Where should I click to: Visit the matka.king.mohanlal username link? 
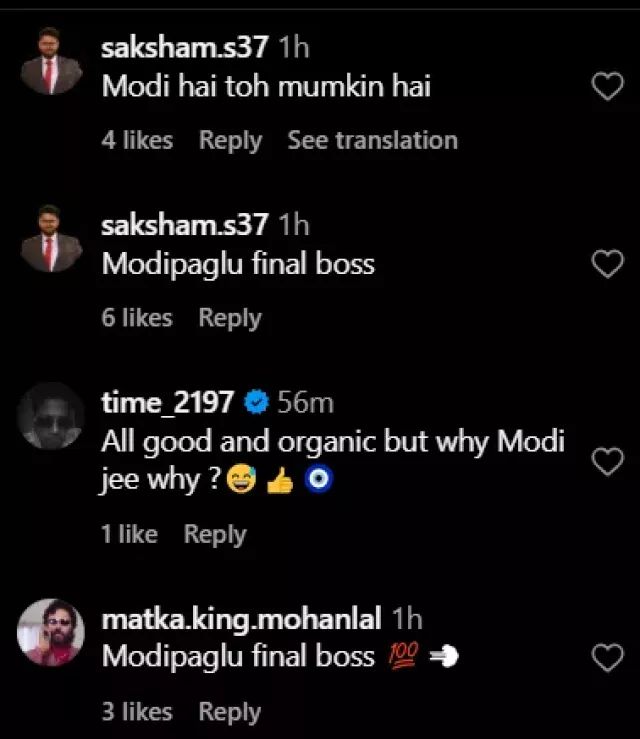tap(241, 619)
